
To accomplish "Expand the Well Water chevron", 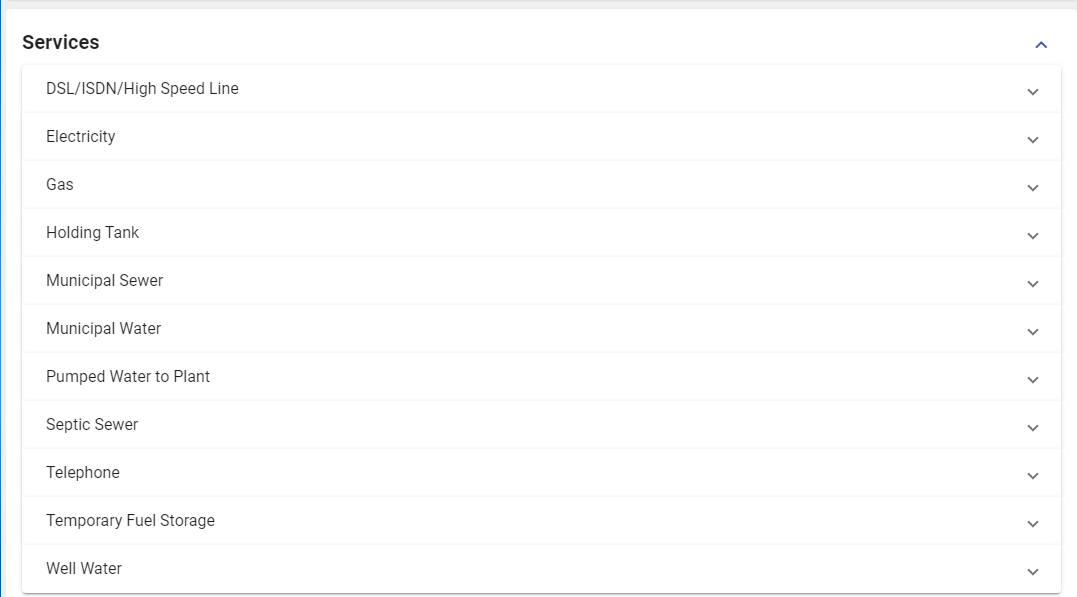I will pos(1033,572).
